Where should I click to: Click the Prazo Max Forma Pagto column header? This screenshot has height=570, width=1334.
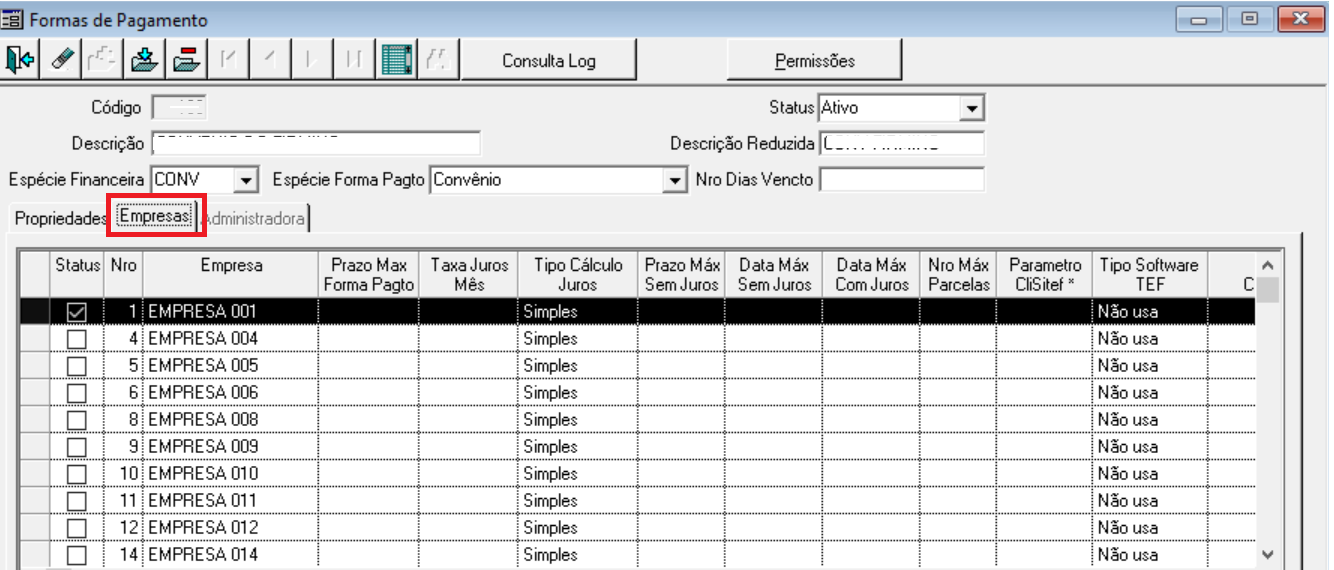click(369, 274)
